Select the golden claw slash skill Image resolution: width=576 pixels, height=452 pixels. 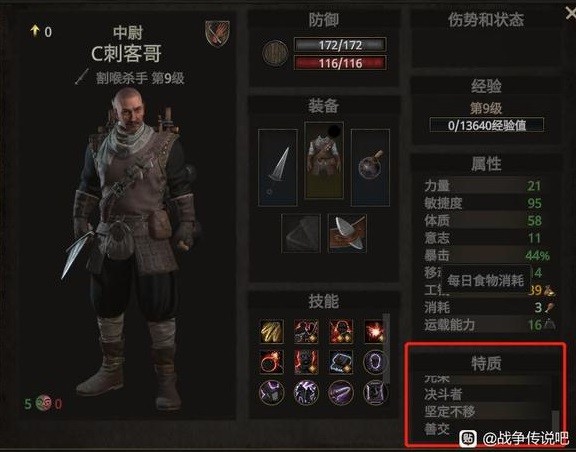tap(272, 331)
